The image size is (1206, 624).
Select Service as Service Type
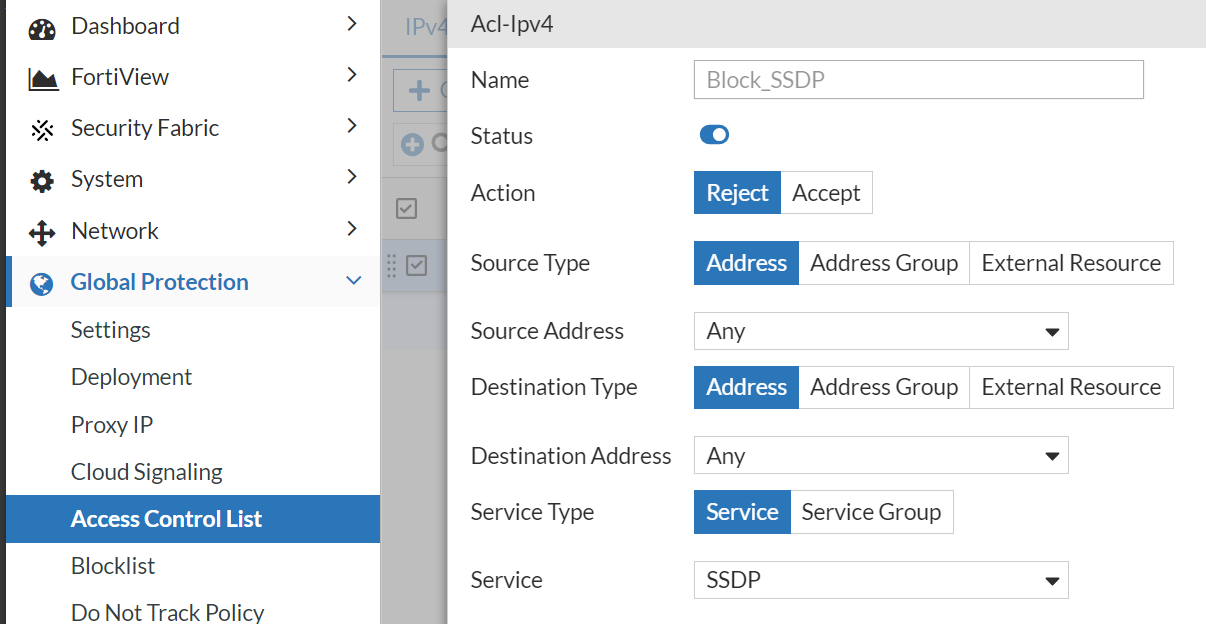(x=742, y=512)
